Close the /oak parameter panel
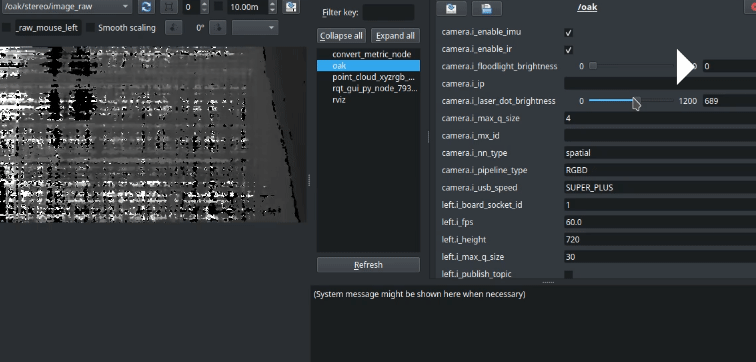The width and height of the screenshot is (756, 362). [x=751, y=7]
